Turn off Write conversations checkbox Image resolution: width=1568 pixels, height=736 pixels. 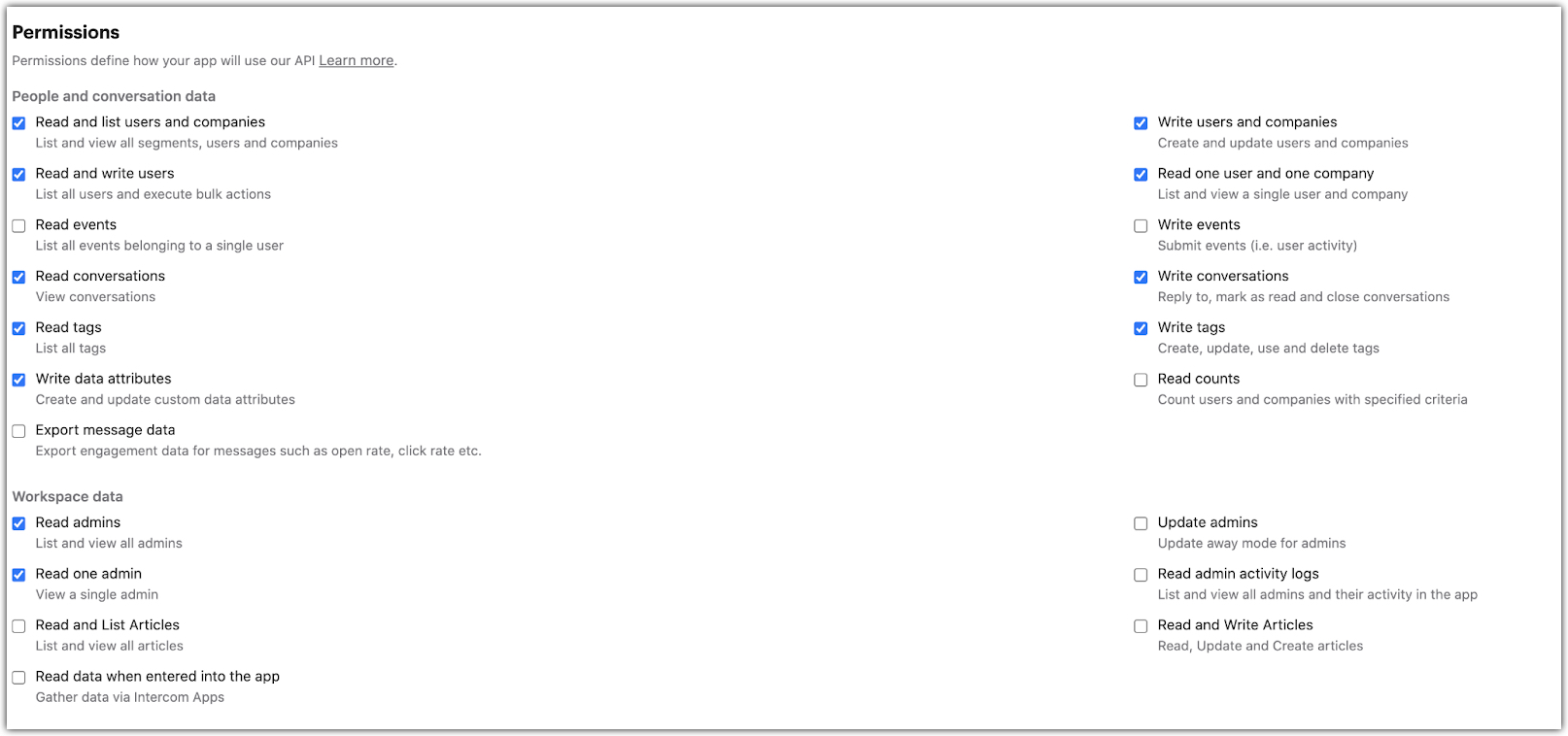1141,278
